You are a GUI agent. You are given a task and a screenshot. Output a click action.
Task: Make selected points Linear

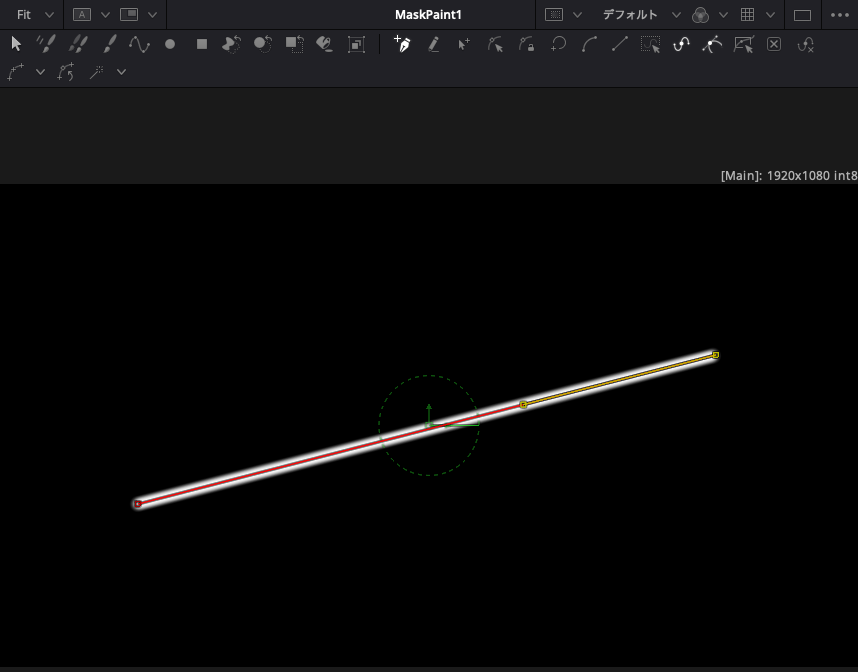[619, 44]
